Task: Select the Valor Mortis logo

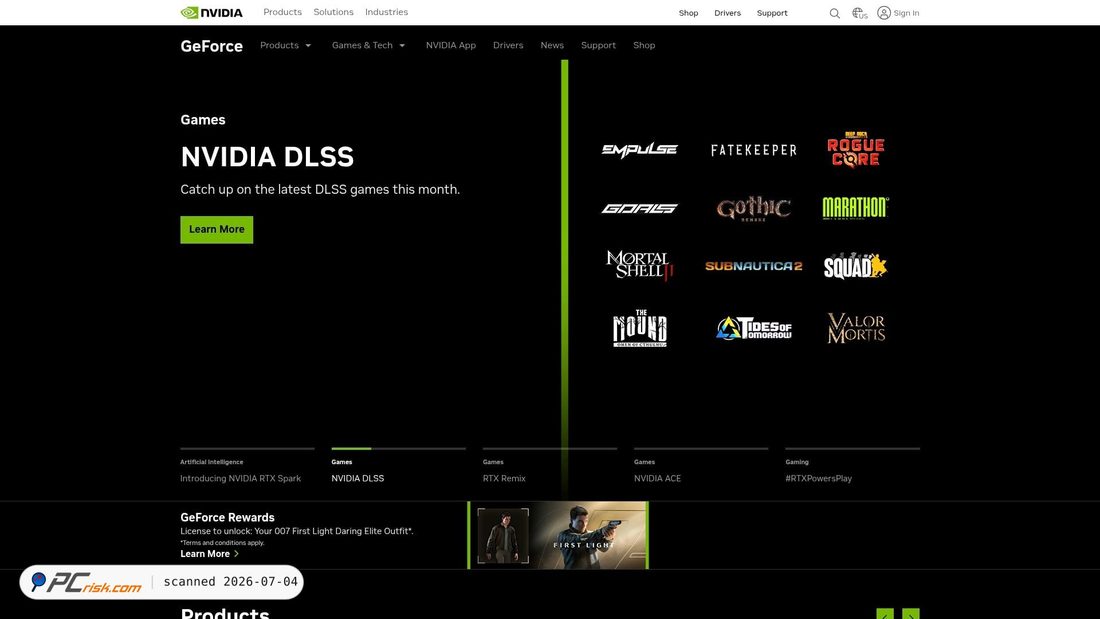Action: point(856,328)
